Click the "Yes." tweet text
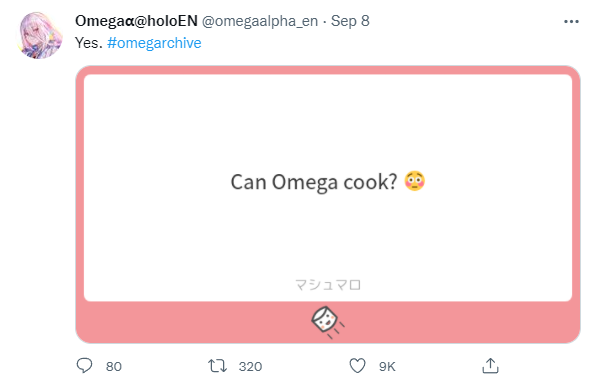Screen dimensions: 595x386 point(89,43)
